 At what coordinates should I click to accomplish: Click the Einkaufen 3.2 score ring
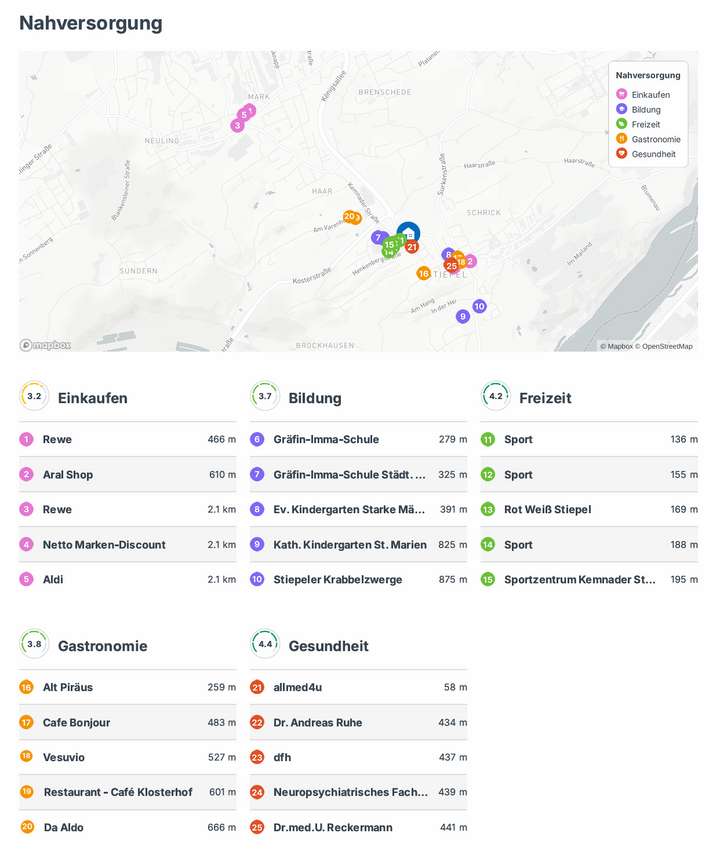pyautogui.click(x=34, y=396)
